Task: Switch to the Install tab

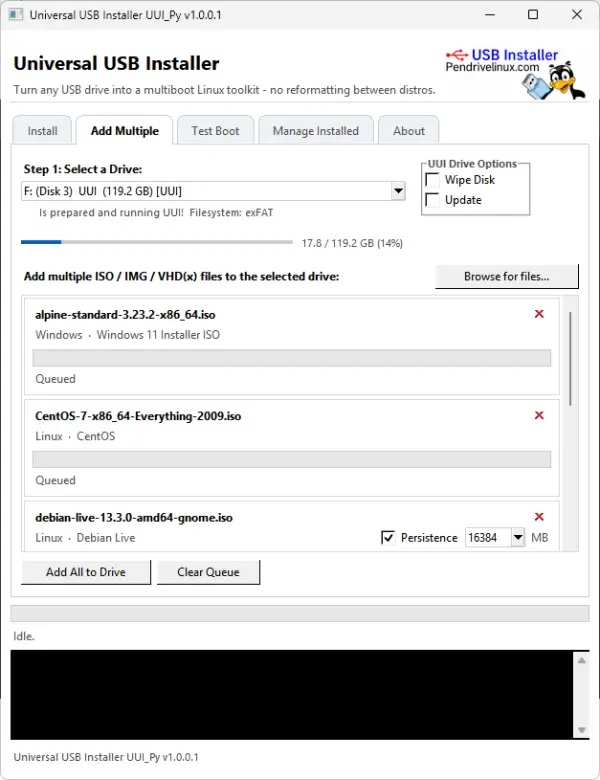Action: pyautogui.click(x=42, y=131)
